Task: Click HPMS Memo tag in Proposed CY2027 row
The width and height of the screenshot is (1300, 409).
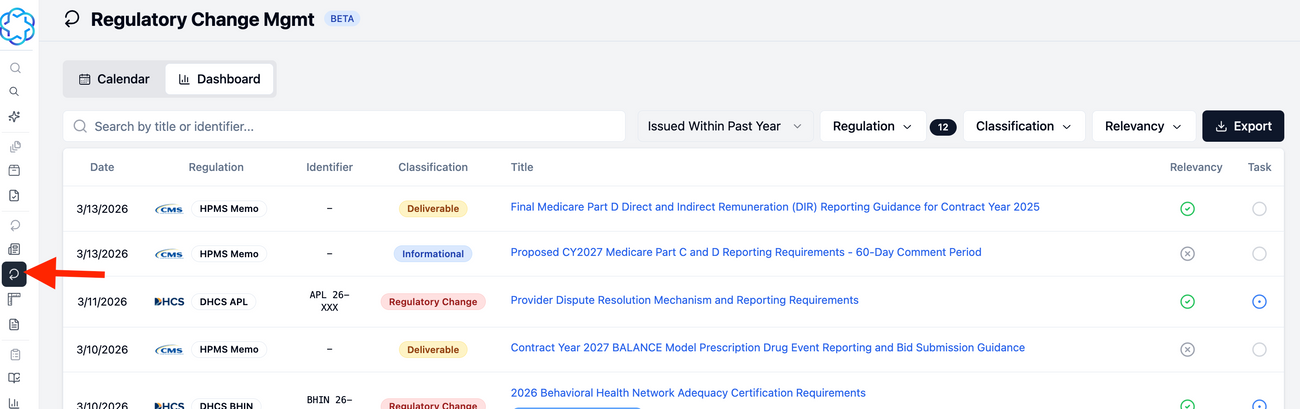Action: (229, 254)
